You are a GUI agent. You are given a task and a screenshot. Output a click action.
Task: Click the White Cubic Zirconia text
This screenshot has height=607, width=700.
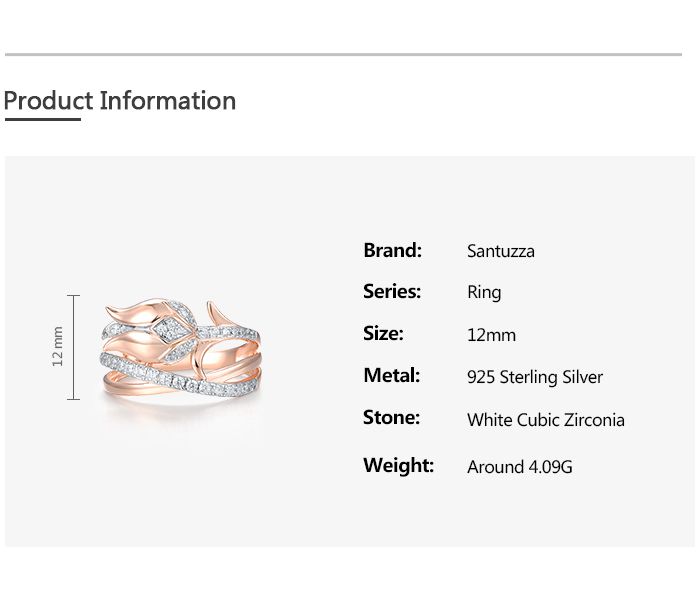pyautogui.click(x=545, y=420)
